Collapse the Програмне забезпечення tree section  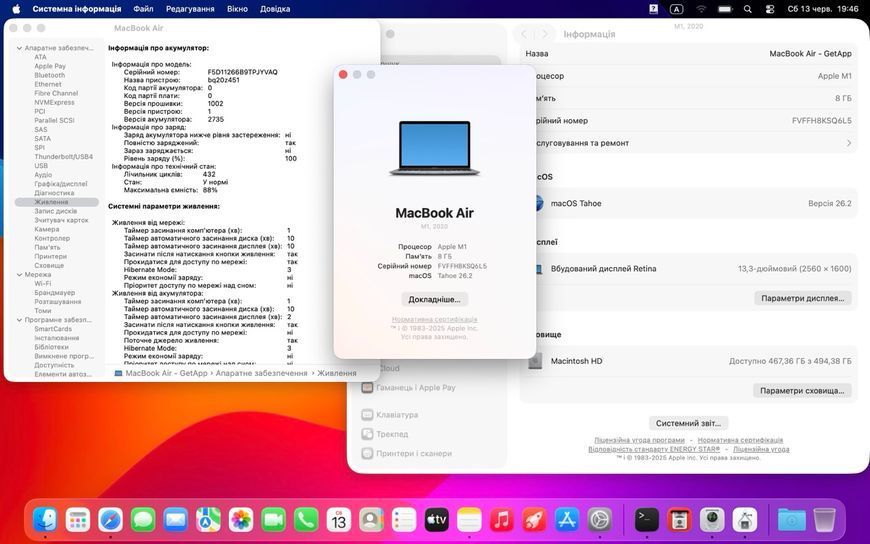pos(19,320)
